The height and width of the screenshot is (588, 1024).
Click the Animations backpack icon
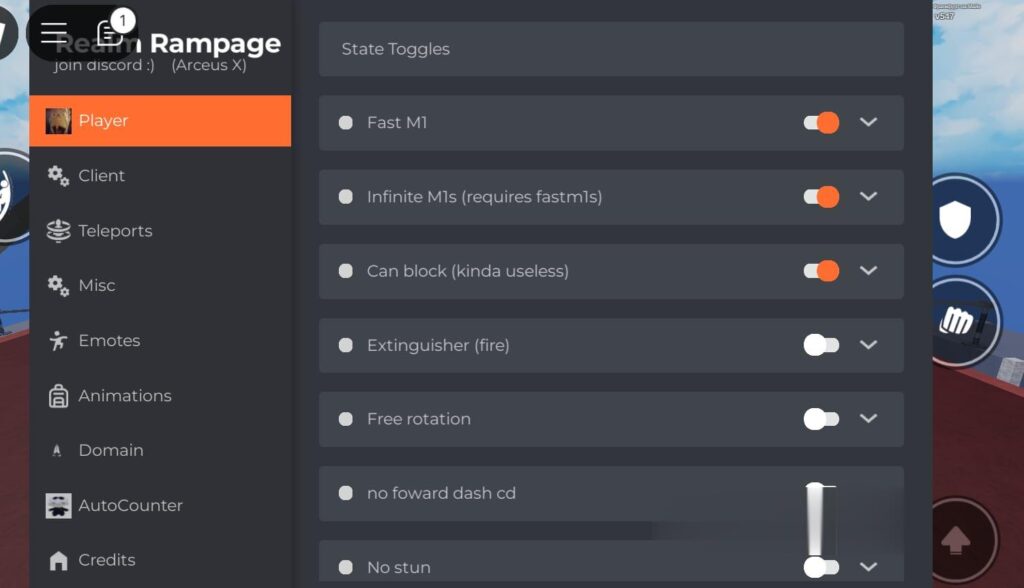pos(57,395)
